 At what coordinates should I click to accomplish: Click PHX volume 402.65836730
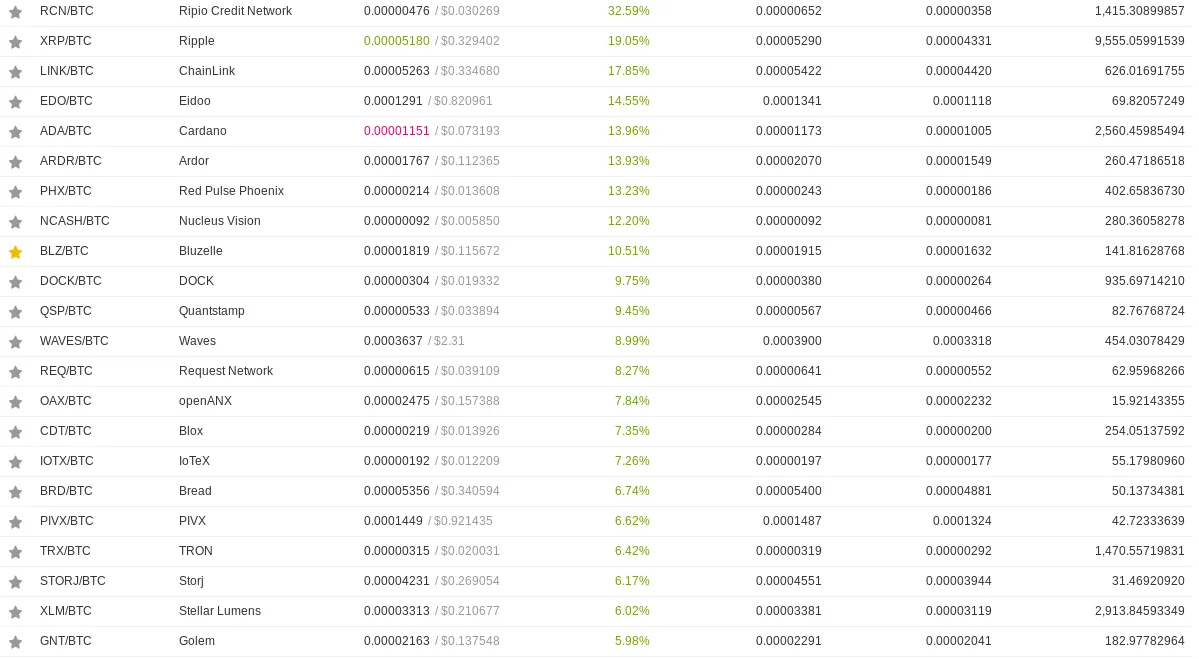(x=1145, y=191)
